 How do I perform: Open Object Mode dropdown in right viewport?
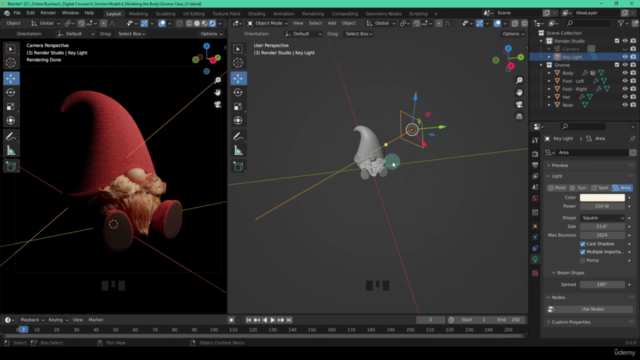tap(268, 23)
